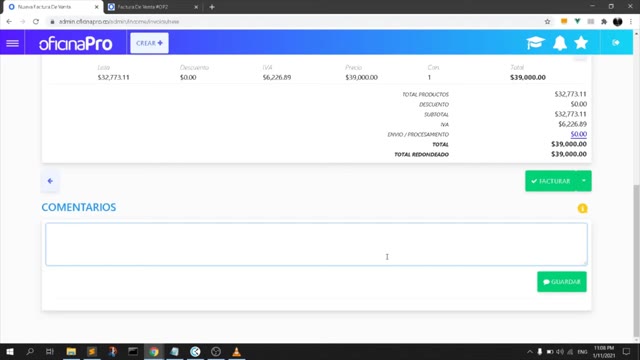Click the yellow info icon beside Comentarios
The height and width of the screenshot is (360, 640).
tap(582, 209)
